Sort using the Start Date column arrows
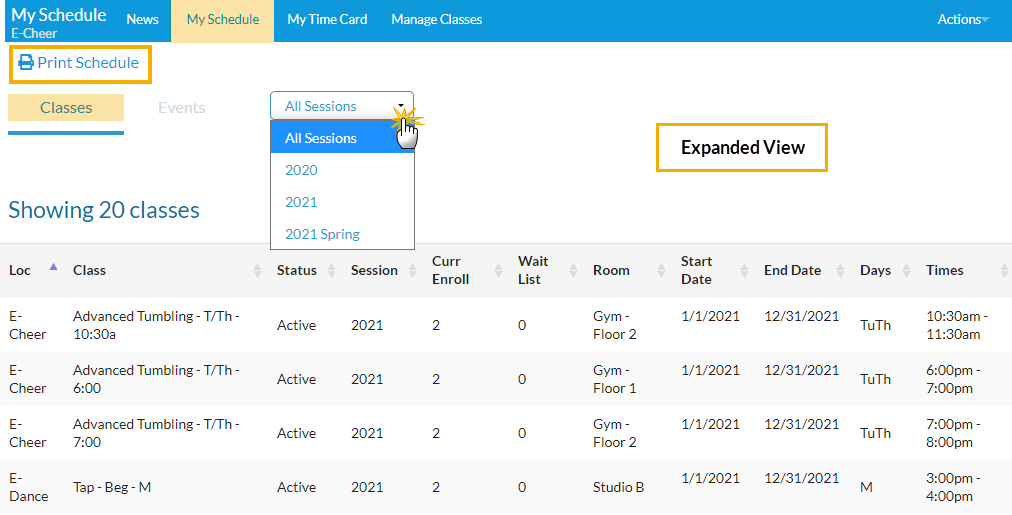Viewport: 1012px width, 515px height. pyautogui.click(x=745, y=270)
